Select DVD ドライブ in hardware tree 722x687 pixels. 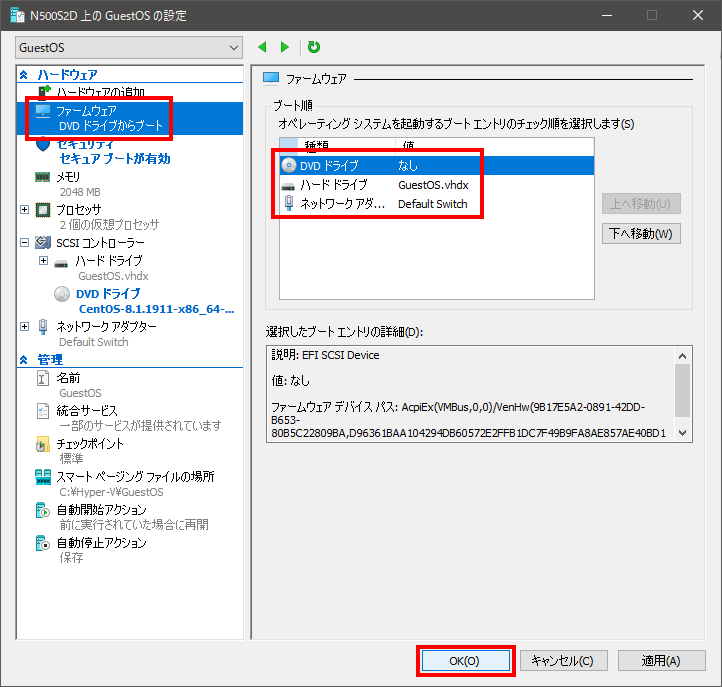[108, 294]
